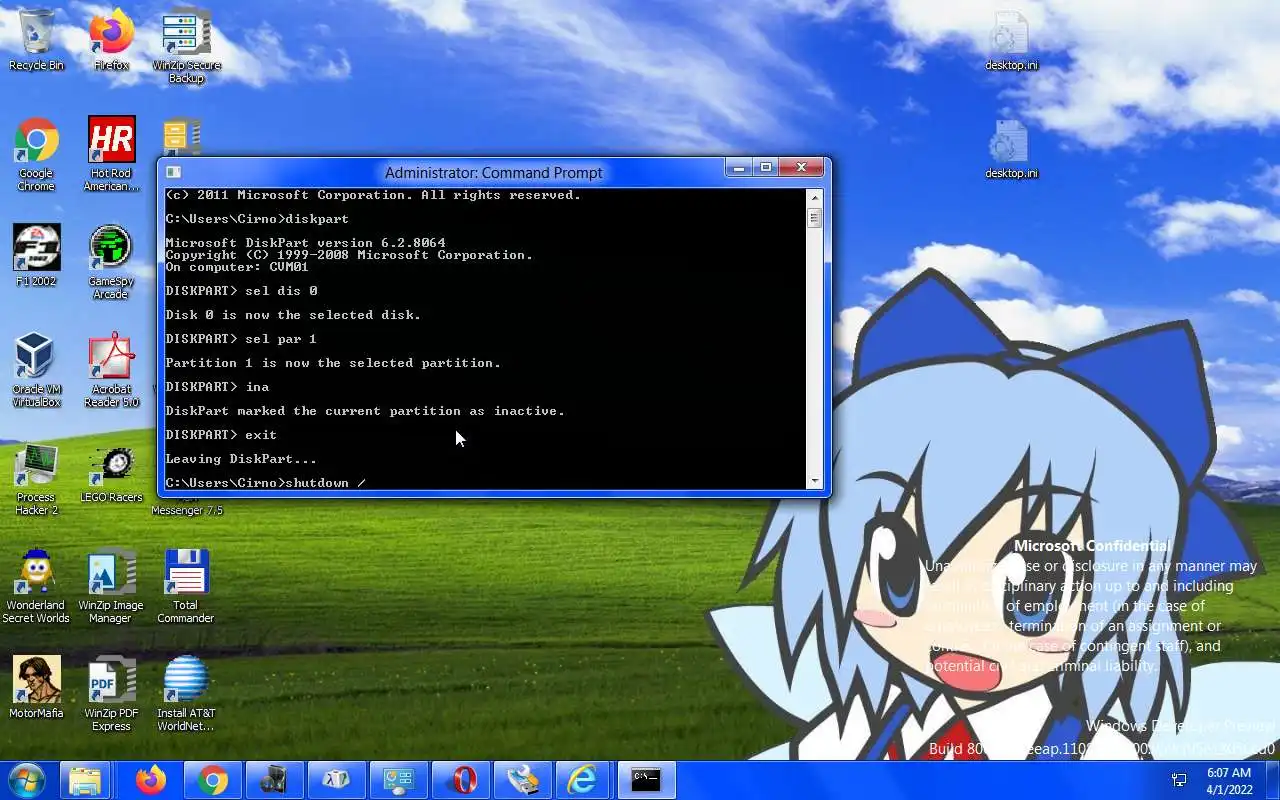Open the lambda icon taskbar app

(x=336, y=780)
